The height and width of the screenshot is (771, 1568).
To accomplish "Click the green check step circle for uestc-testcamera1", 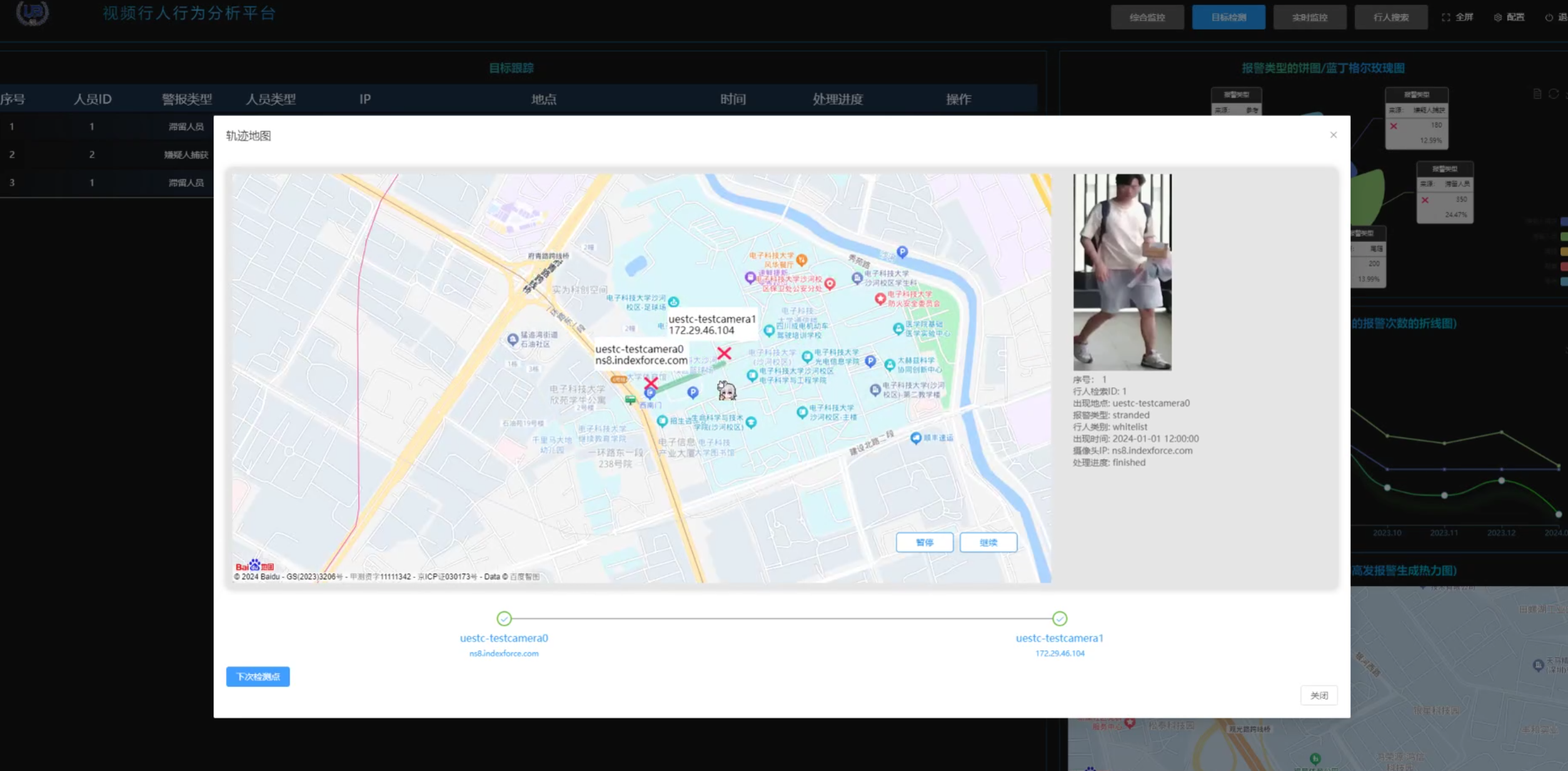I will [x=1059, y=619].
